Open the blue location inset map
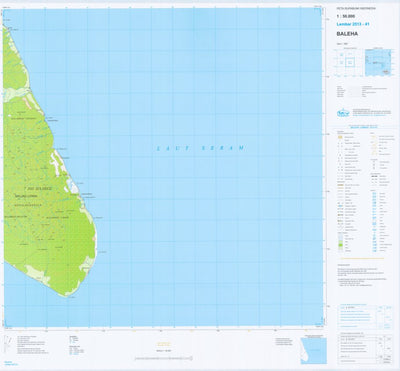Viewport: 400px width, 371px height. click(x=378, y=62)
